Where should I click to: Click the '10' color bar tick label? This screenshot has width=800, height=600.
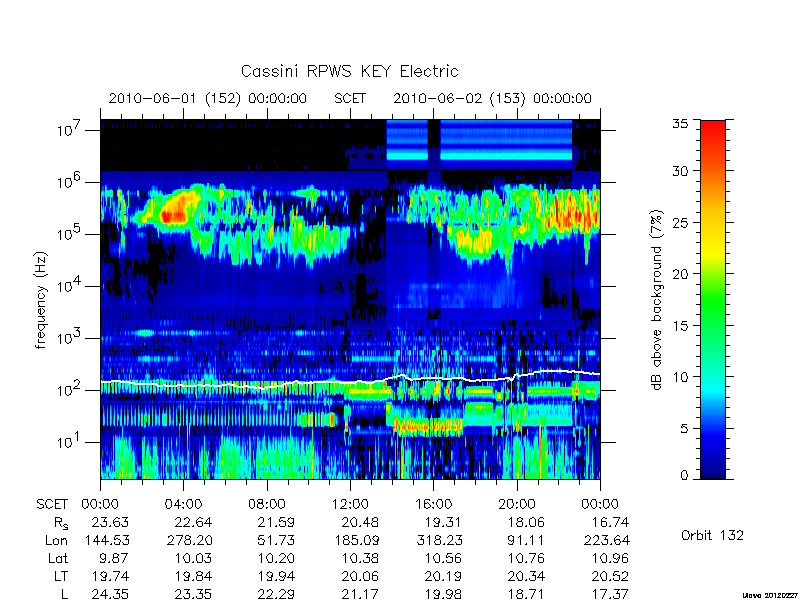click(681, 377)
